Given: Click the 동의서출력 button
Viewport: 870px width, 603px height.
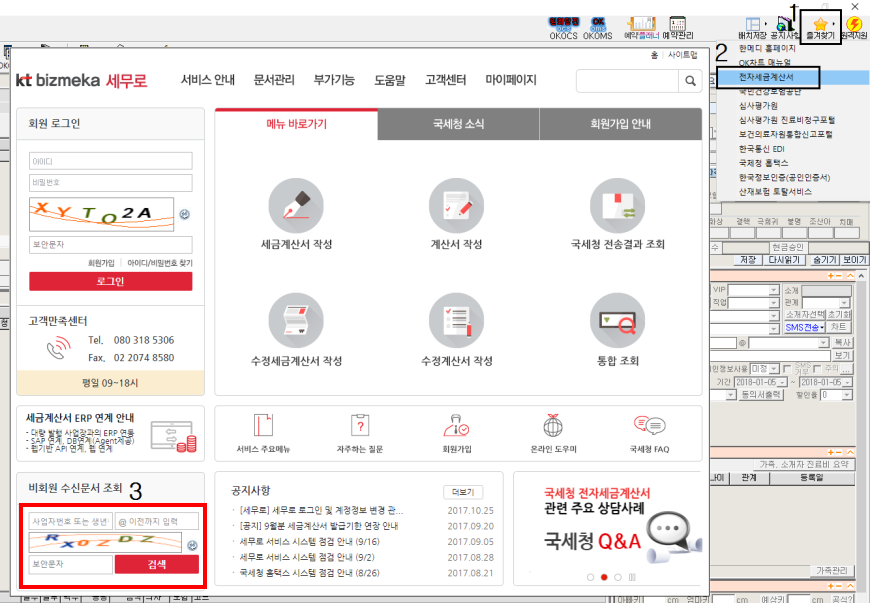Looking at the screenshot, I should (x=761, y=394).
